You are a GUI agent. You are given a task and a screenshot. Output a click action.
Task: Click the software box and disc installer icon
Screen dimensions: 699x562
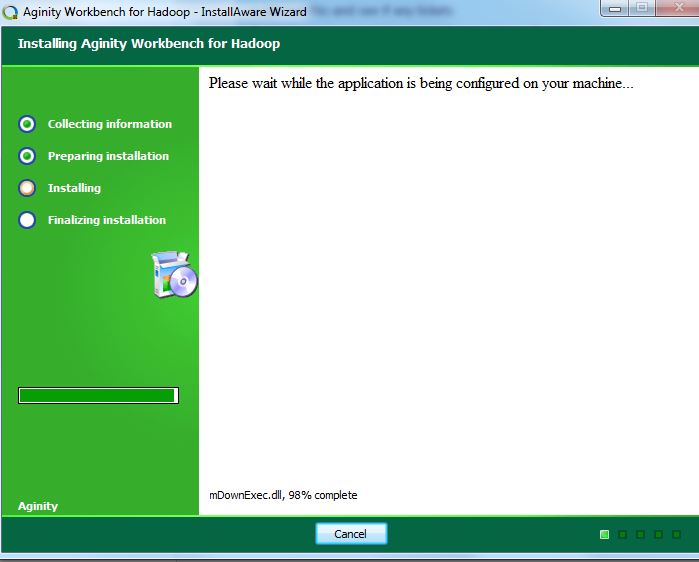tap(174, 274)
